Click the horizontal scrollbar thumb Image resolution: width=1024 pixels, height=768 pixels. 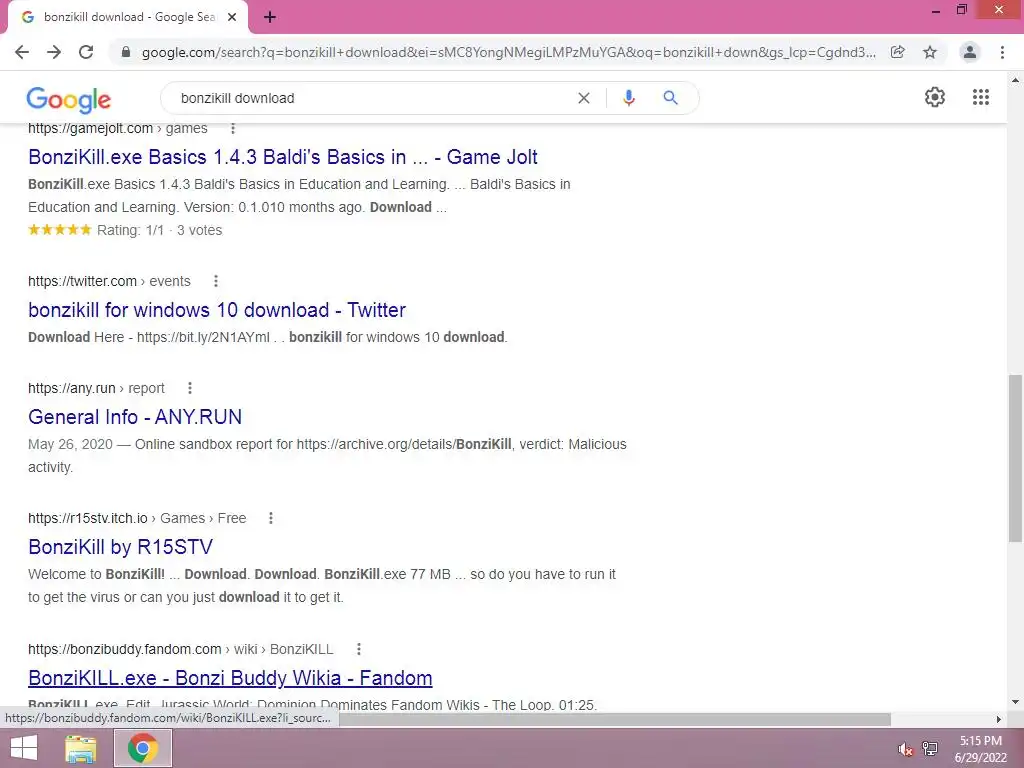click(x=614, y=719)
